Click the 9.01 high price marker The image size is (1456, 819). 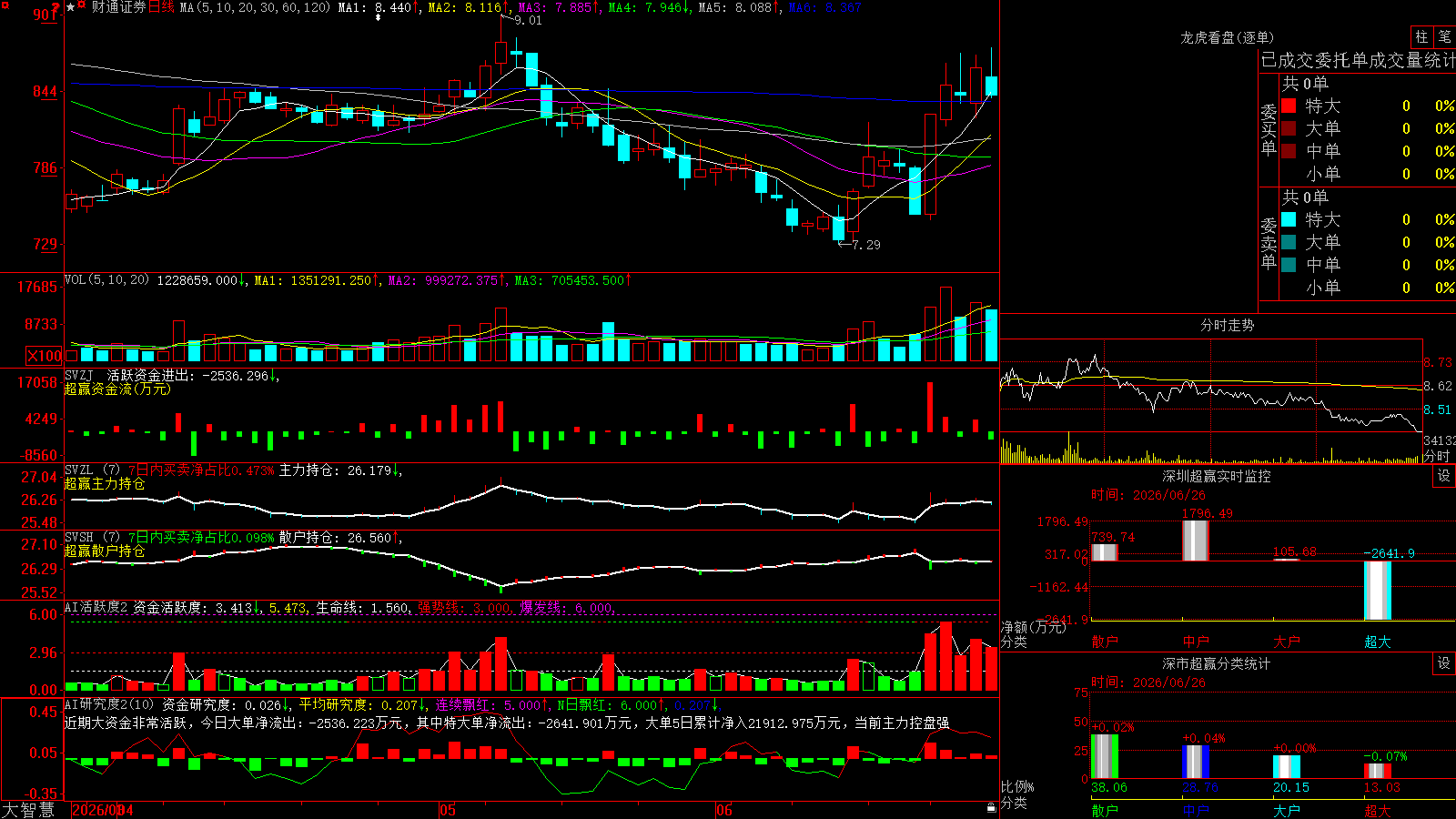[x=528, y=20]
